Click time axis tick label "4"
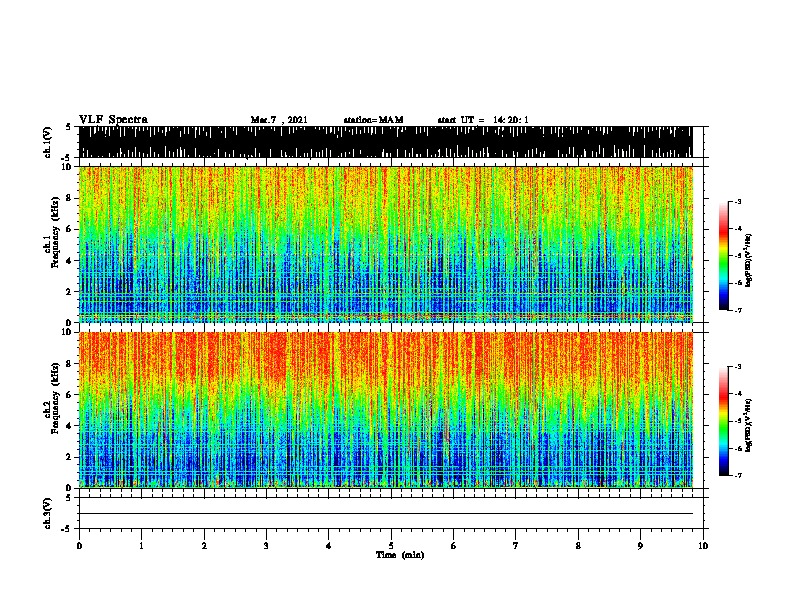Image resolution: width=792 pixels, height=612 pixels. pyautogui.click(x=329, y=546)
